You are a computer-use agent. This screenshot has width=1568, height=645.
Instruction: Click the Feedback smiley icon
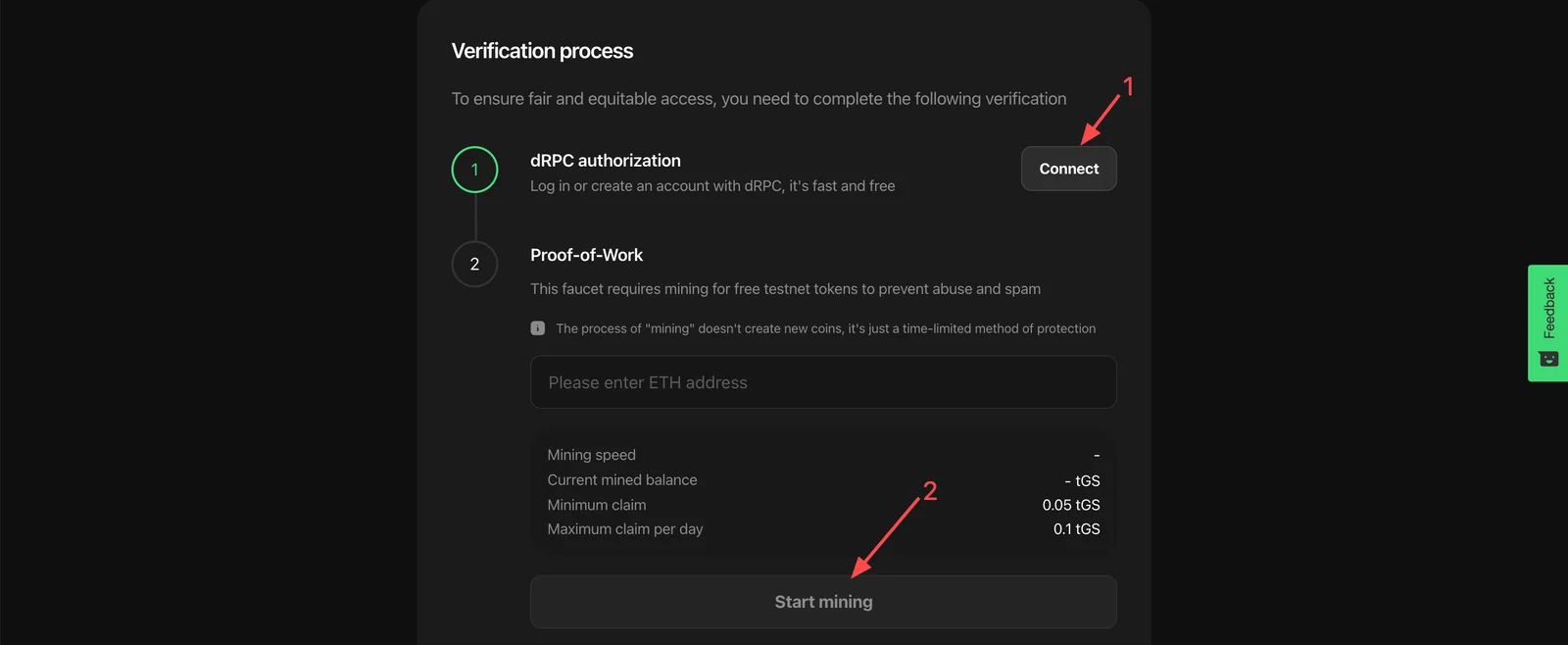(1548, 359)
